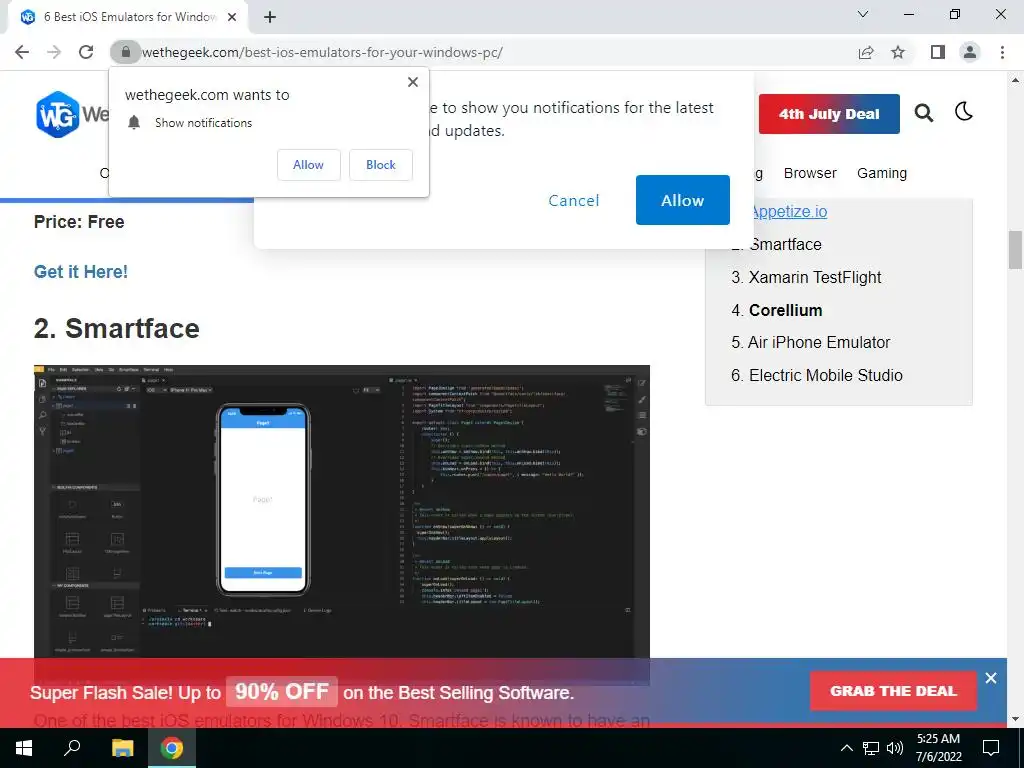The width and height of the screenshot is (1024, 768).
Task: Open File Explorer from taskbar
Action: point(122,748)
